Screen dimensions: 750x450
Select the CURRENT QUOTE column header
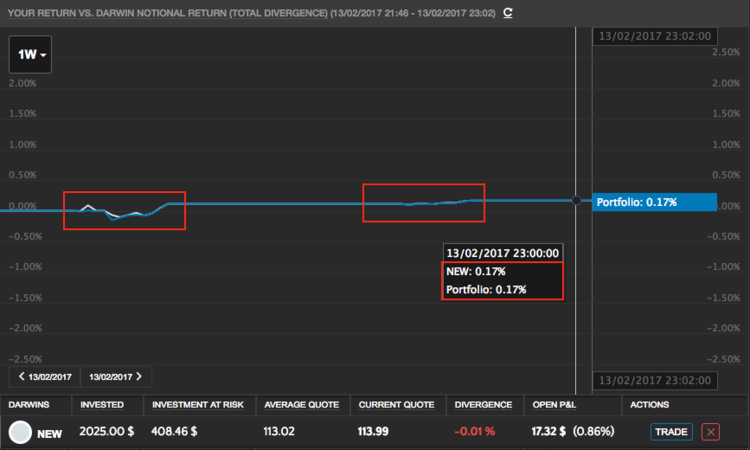[x=396, y=405]
